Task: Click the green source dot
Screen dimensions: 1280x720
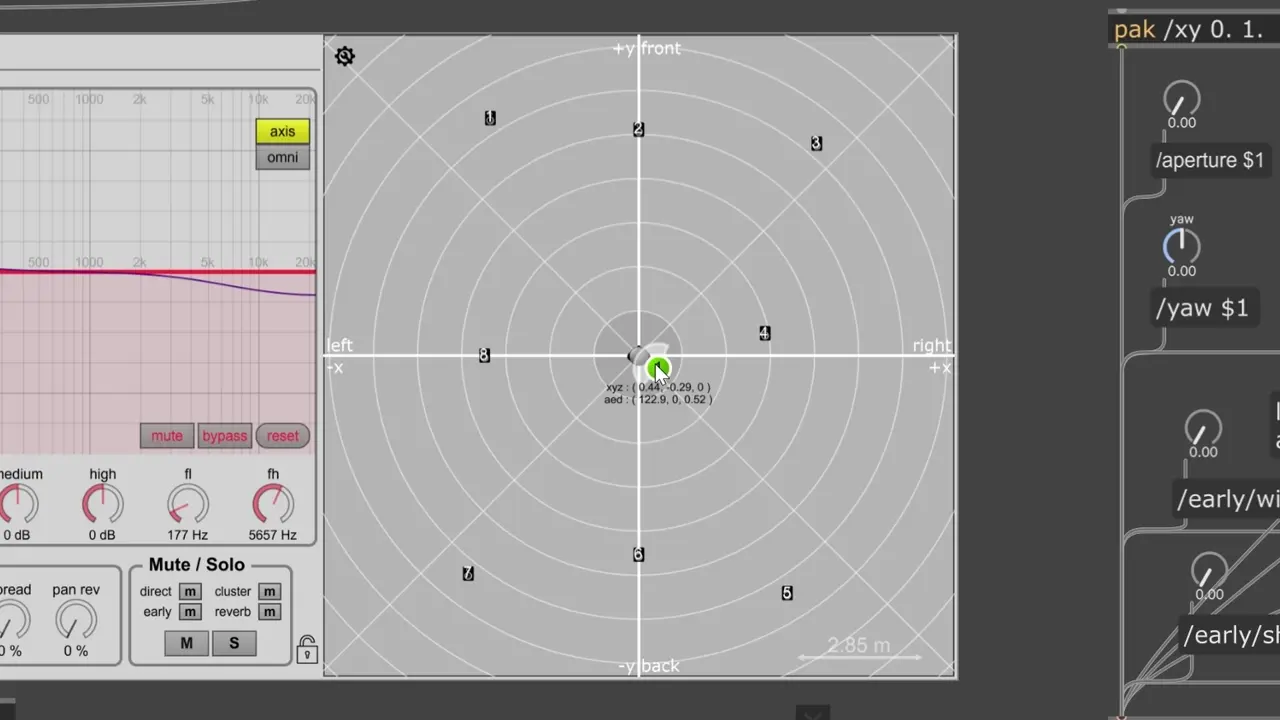Action: pyautogui.click(x=657, y=369)
